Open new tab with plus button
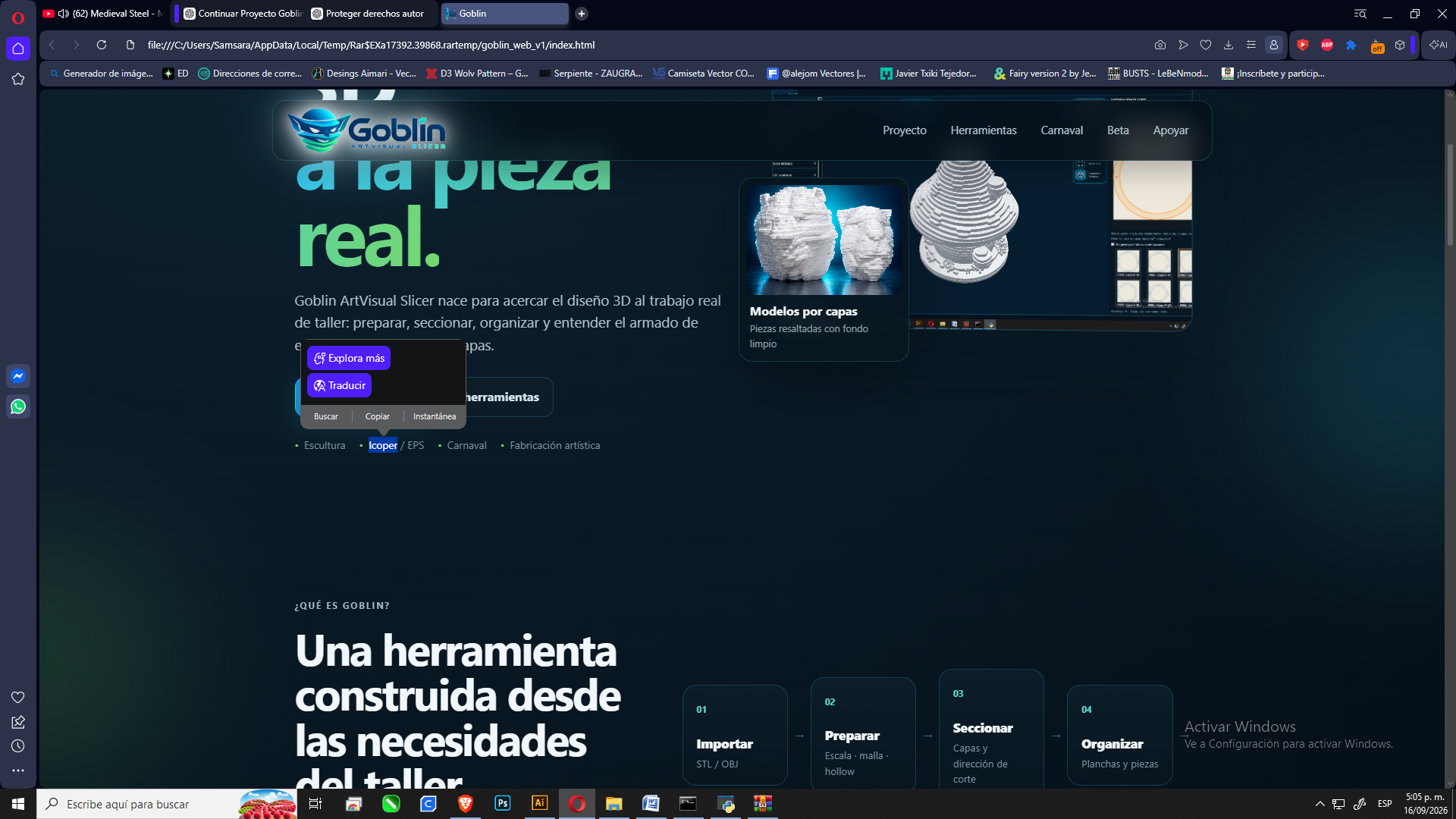The height and width of the screenshot is (819, 1456). pyautogui.click(x=582, y=14)
